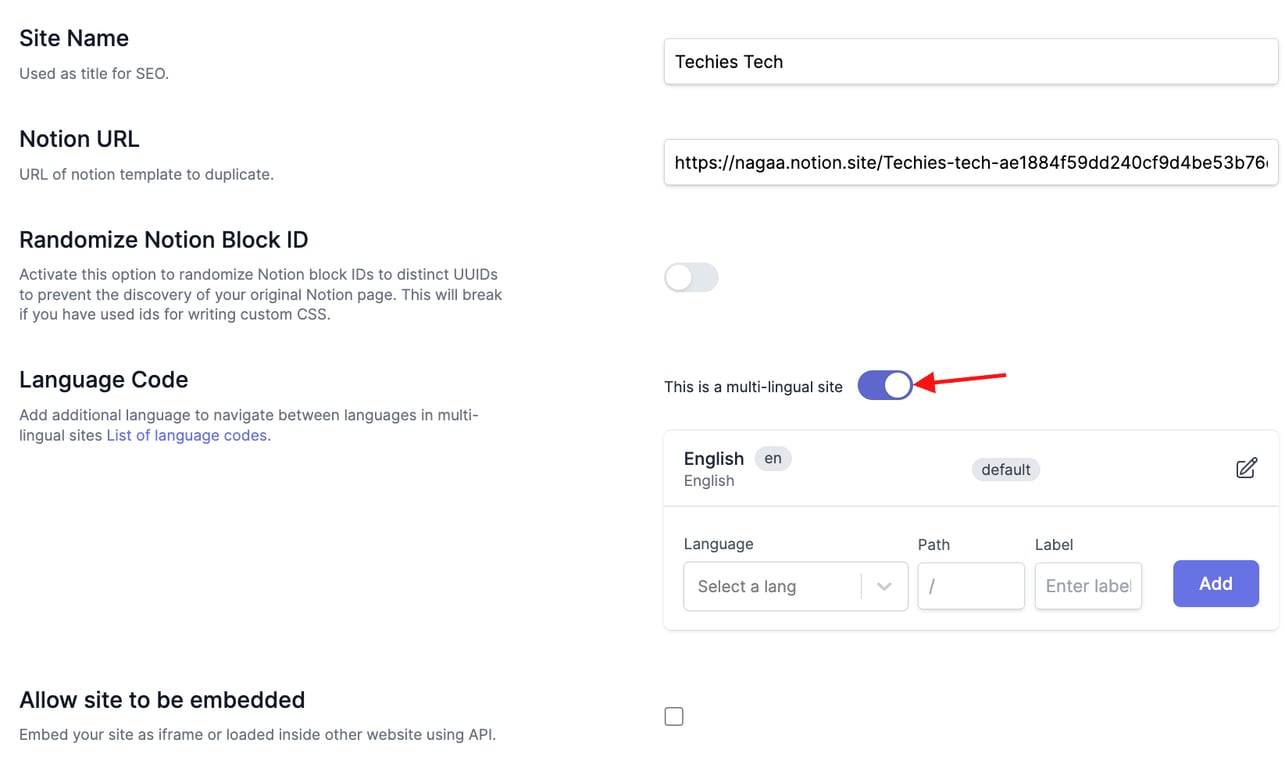This screenshot has height=768, width=1285.
Task: Check the Allow site to be embedded box
Action: [x=674, y=716]
